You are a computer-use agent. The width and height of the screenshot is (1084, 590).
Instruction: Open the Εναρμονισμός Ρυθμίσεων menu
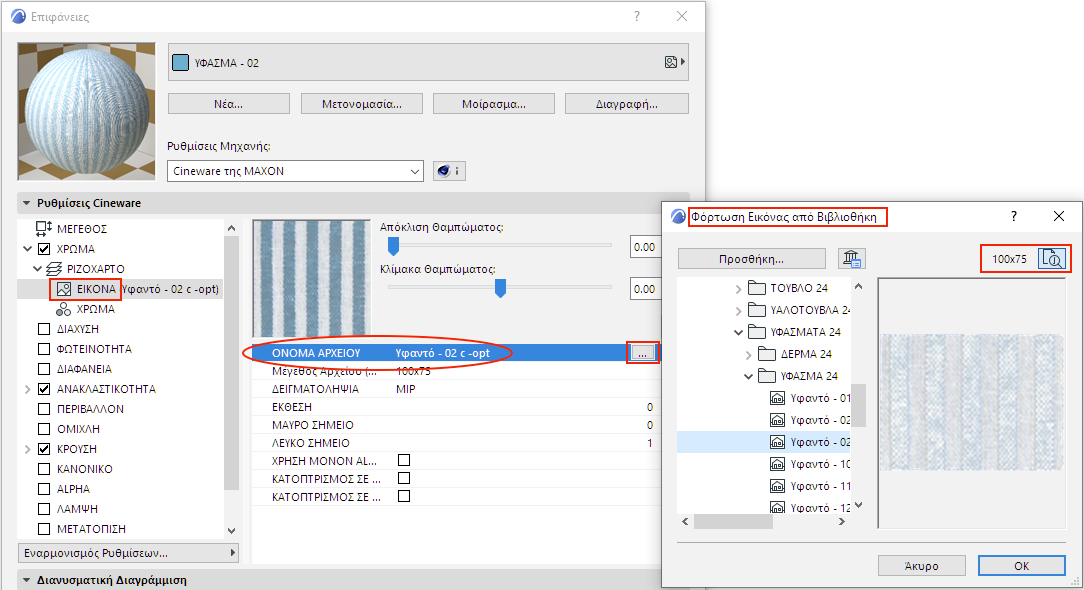tap(128, 553)
